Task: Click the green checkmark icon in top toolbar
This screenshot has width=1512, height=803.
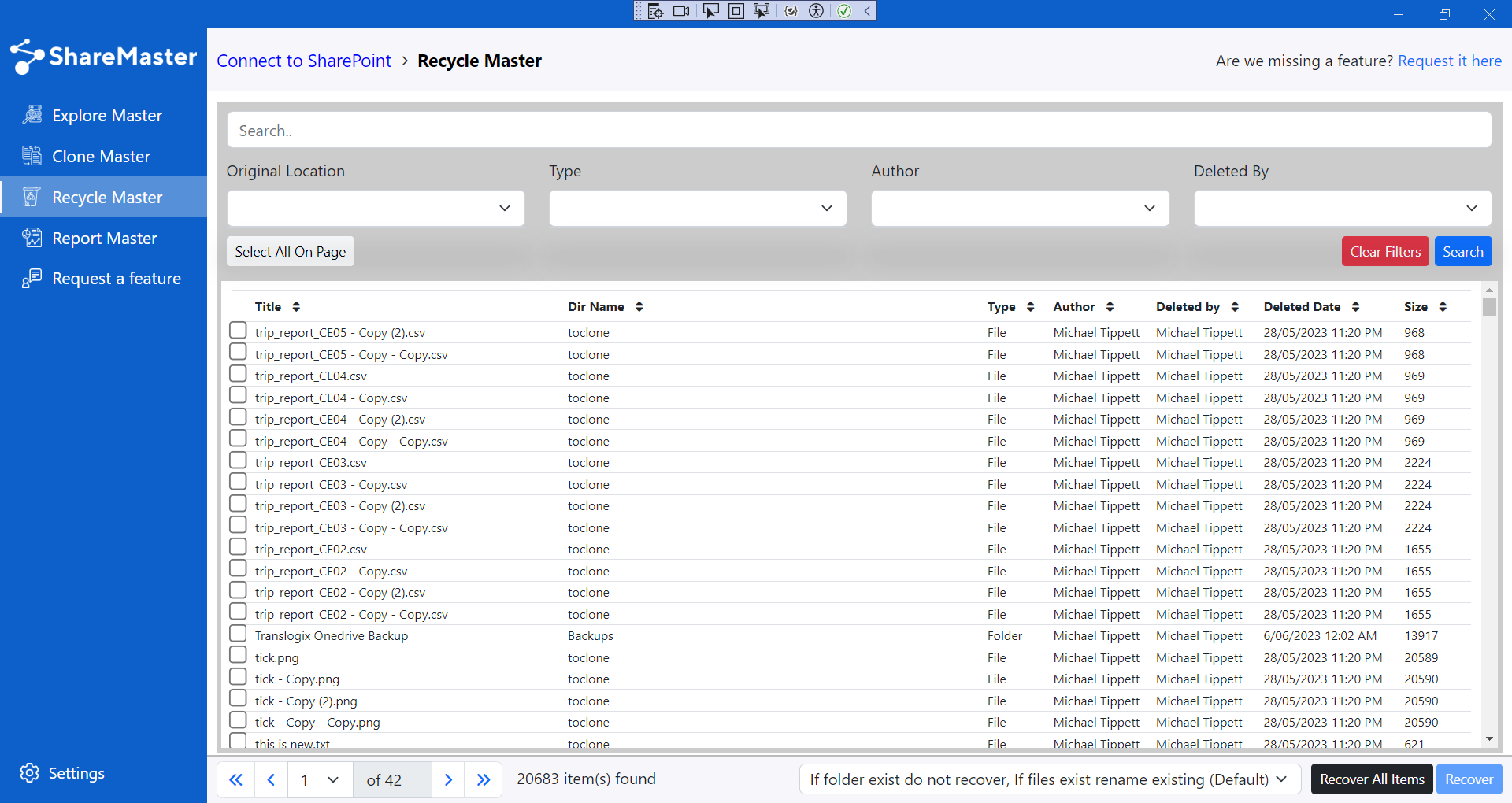Action: (844, 11)
